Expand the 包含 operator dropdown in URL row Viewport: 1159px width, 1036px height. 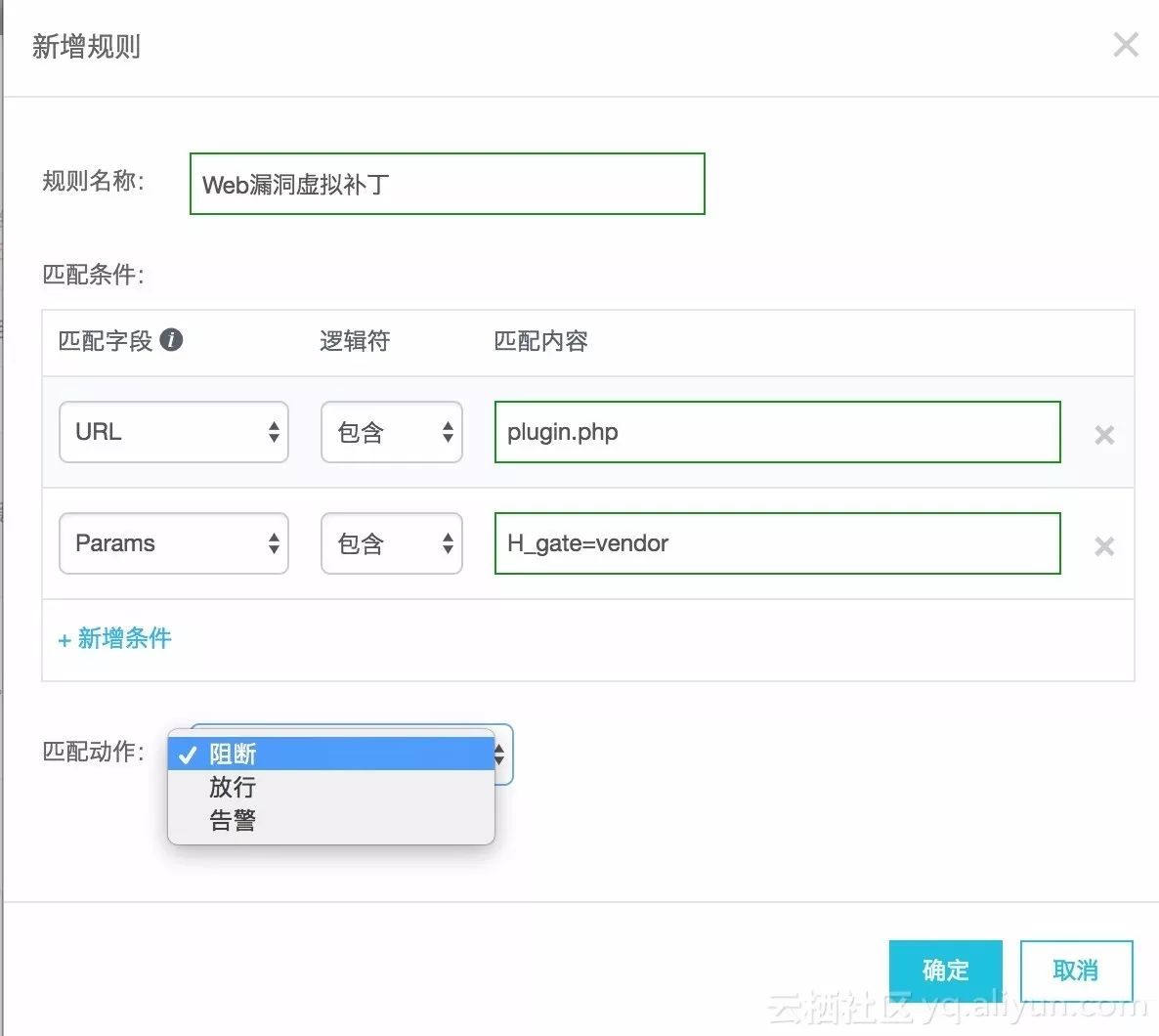pos(391,432)
